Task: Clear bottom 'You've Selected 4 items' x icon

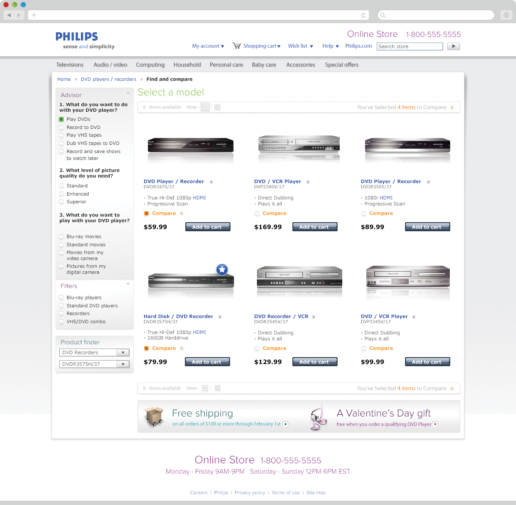Action: click(452, 388)
